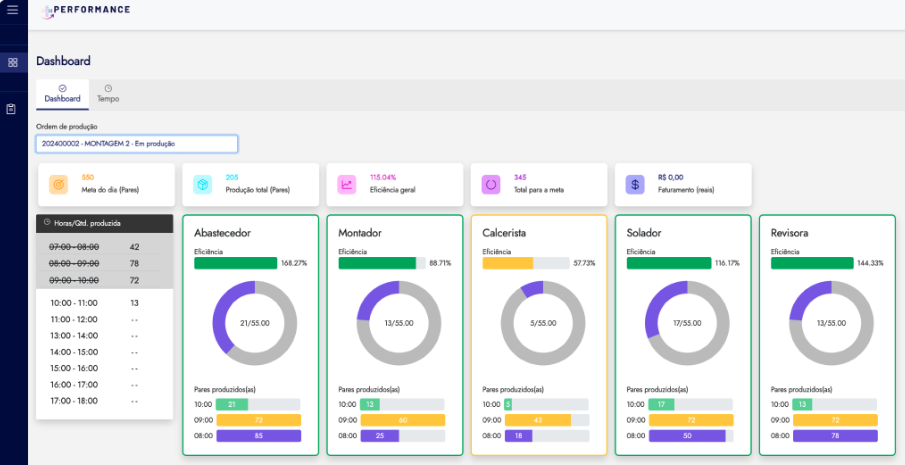Click the cyan cube icon for Produção total
905x465 pixels.
coord(203,185)
